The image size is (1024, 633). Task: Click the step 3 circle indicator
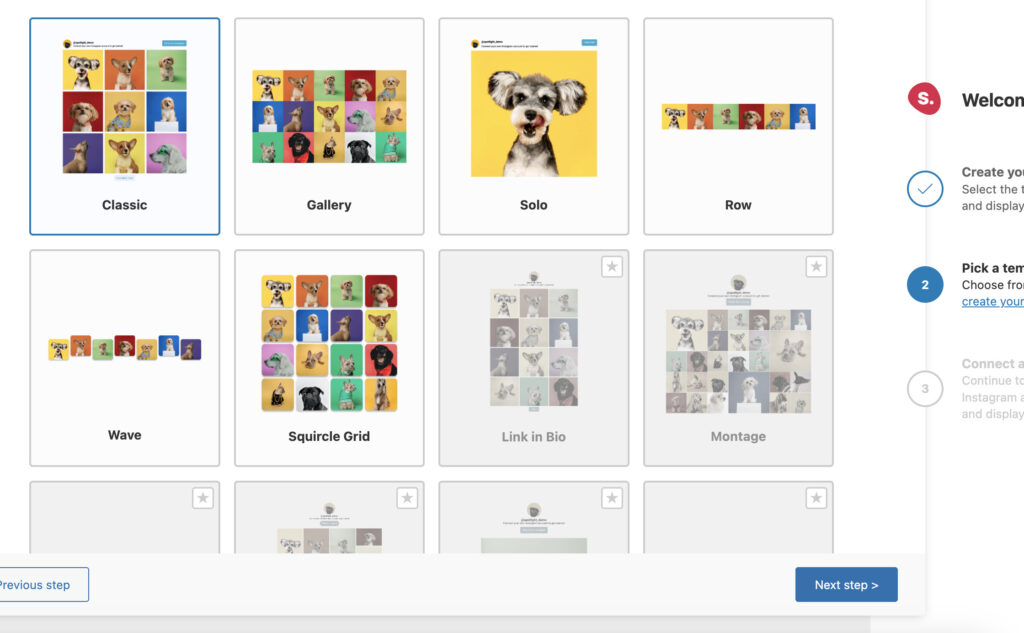925,389
